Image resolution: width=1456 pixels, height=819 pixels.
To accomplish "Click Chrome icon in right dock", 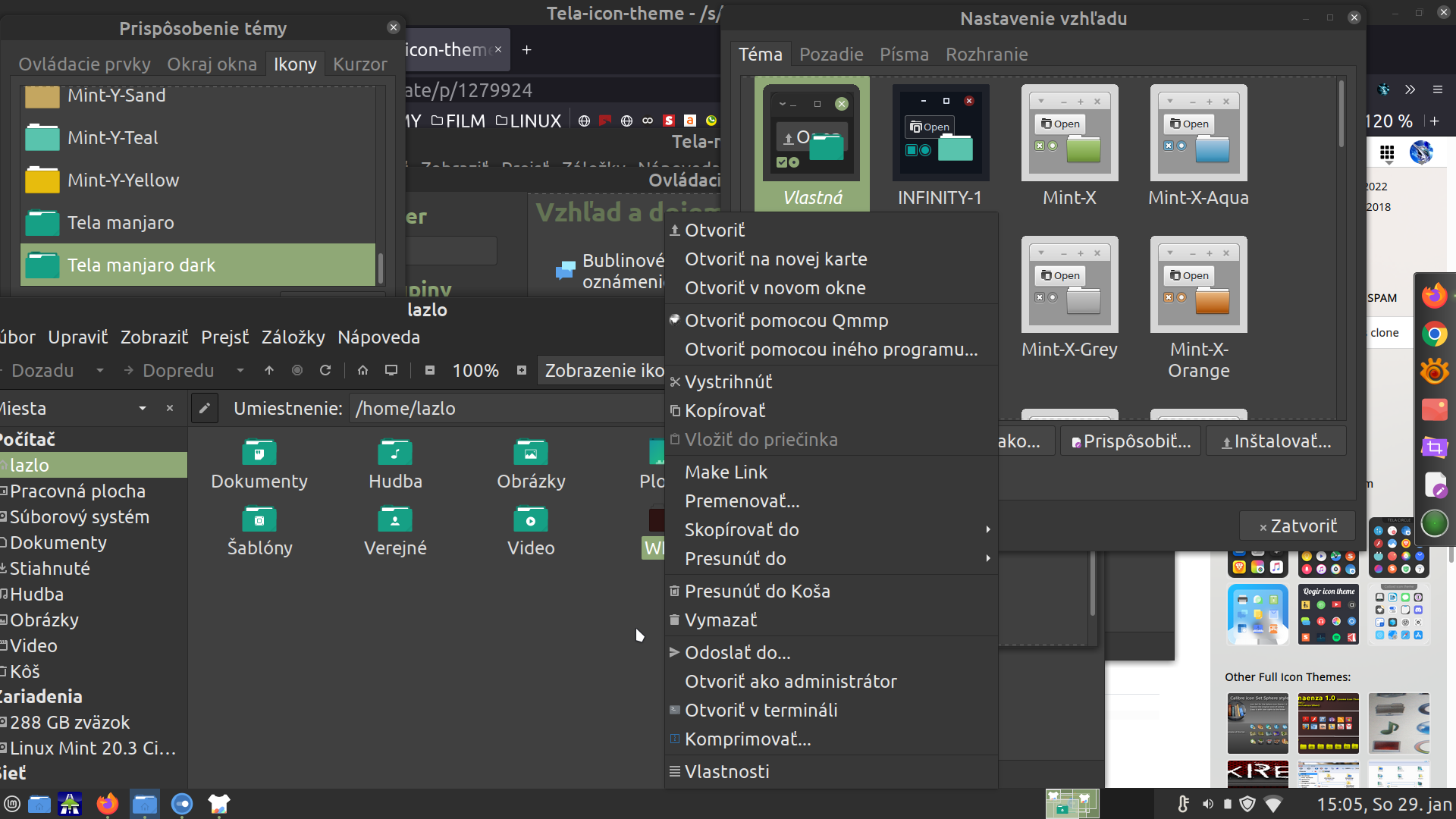I will click(x=1434, y=334).
